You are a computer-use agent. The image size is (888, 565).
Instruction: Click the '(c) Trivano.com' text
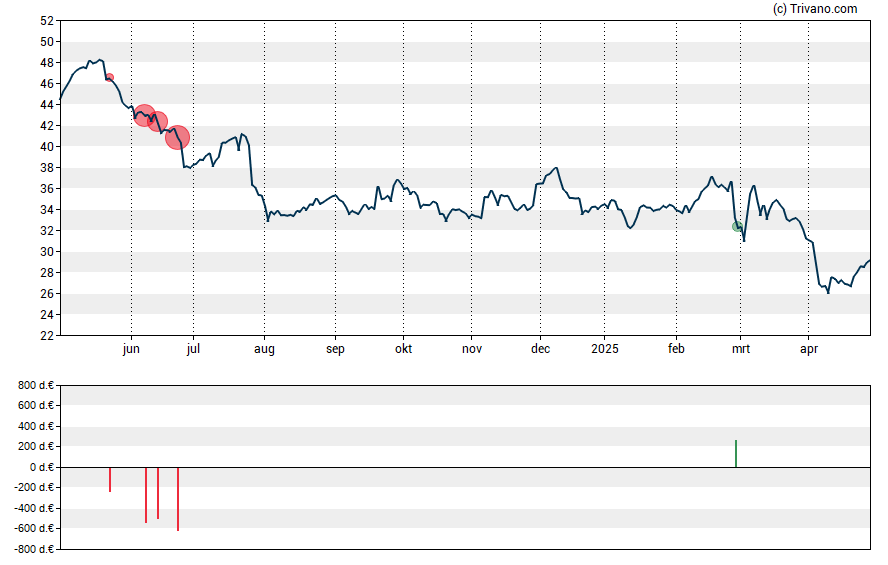tap(815, 8)
